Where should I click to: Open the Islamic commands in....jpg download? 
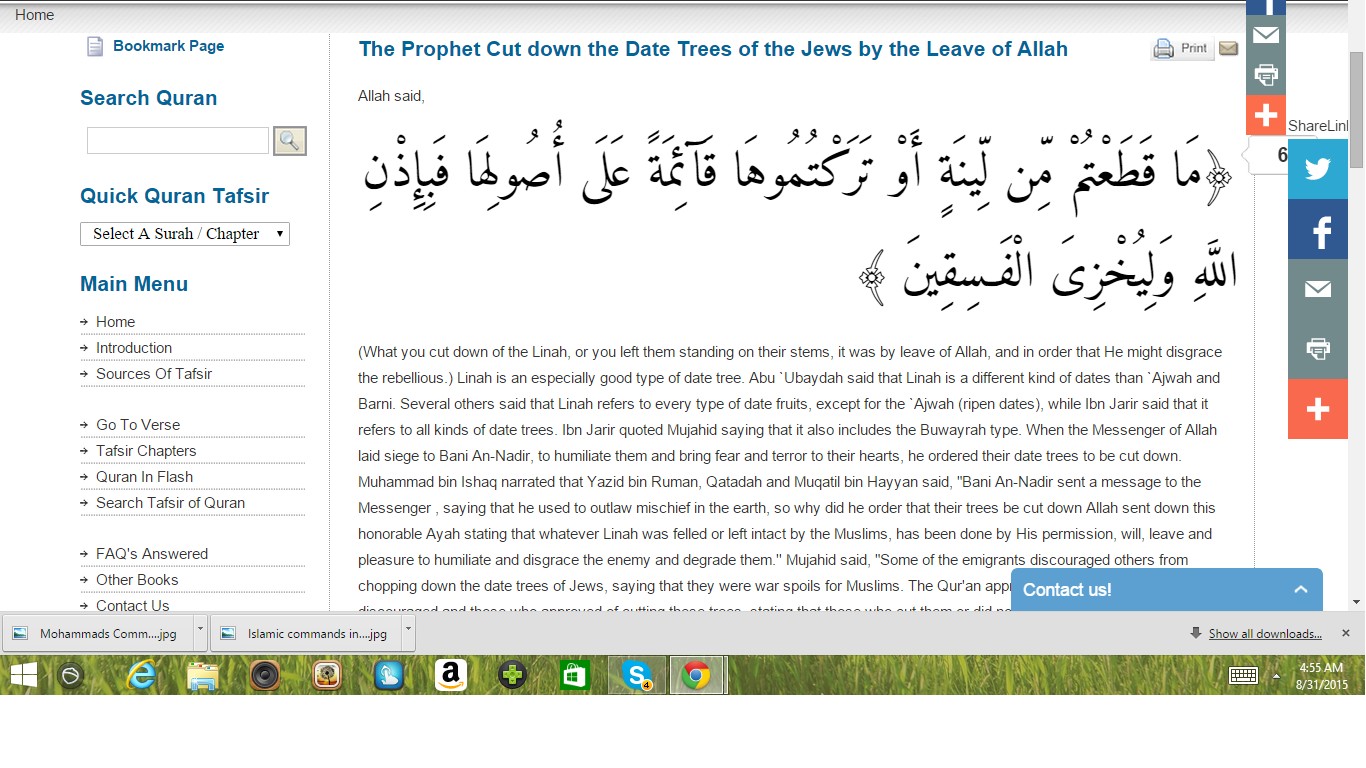pos(305,633)
